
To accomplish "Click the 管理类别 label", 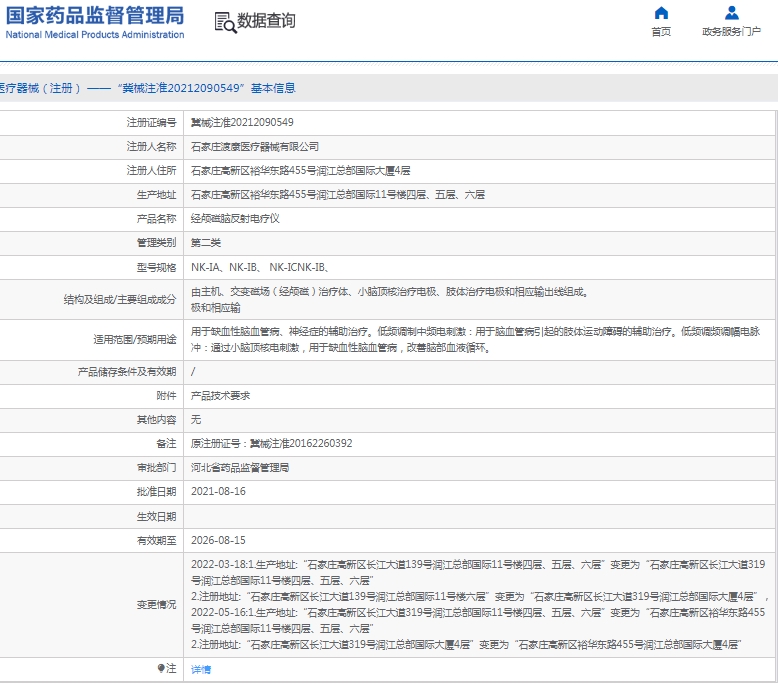I will click(x=156, y=243).
